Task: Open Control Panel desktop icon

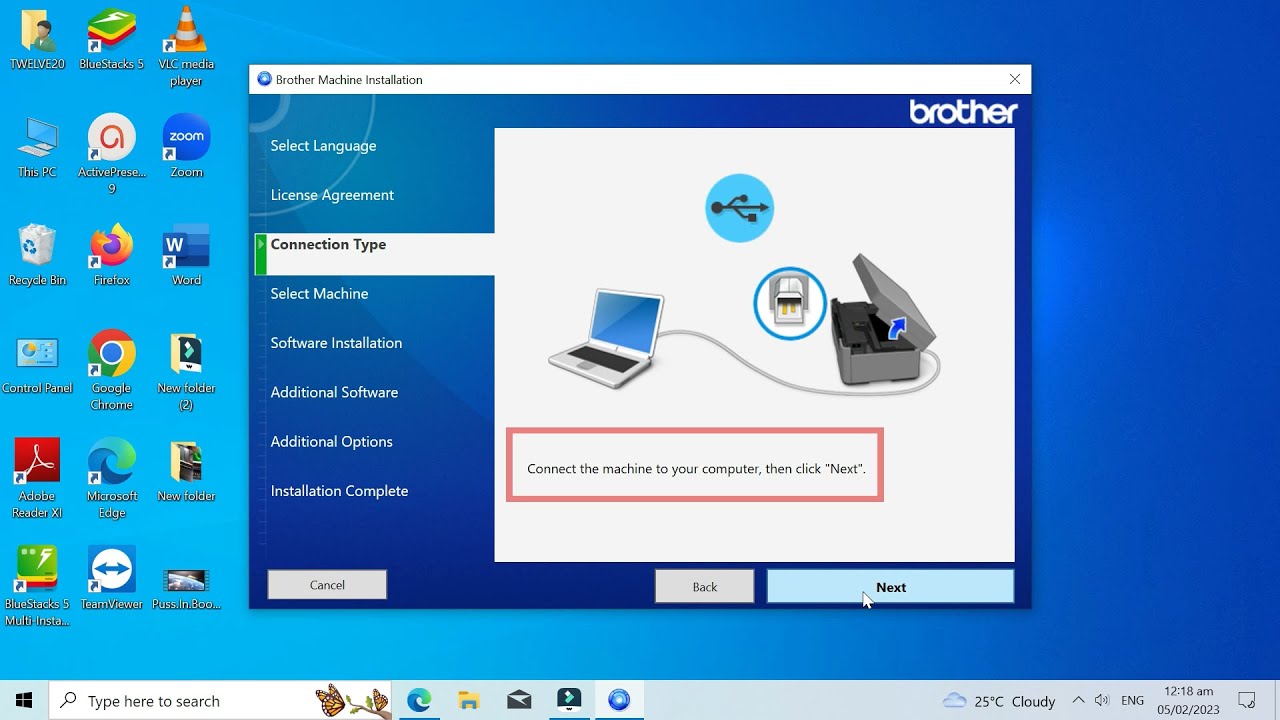Action: click(37, 363)
